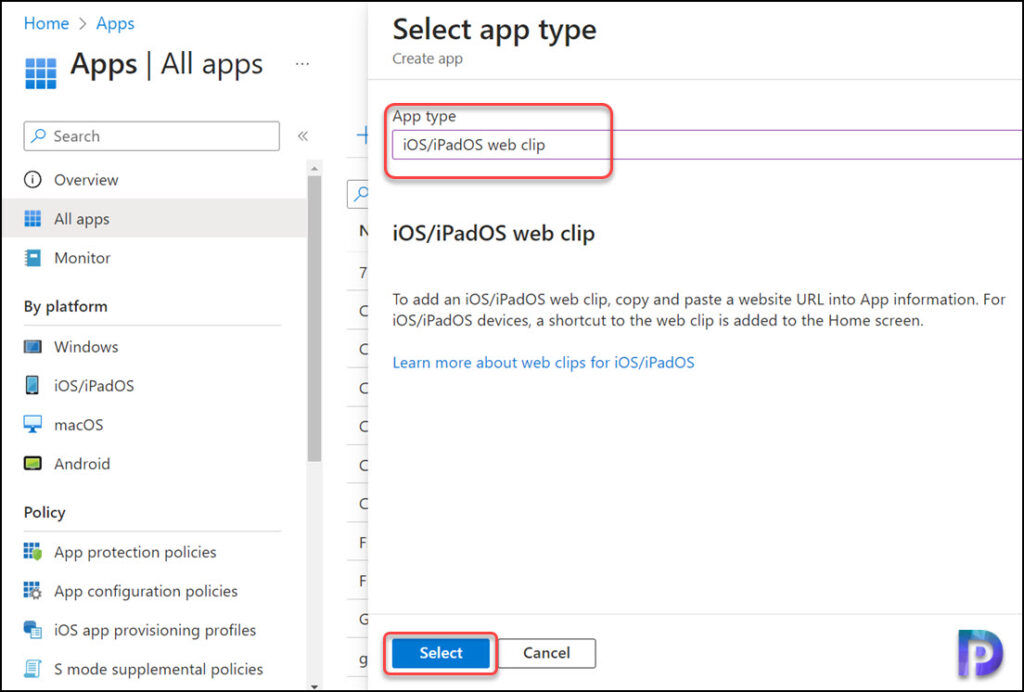
Task: Click the By platform section label
Action: tap(65, 306)
